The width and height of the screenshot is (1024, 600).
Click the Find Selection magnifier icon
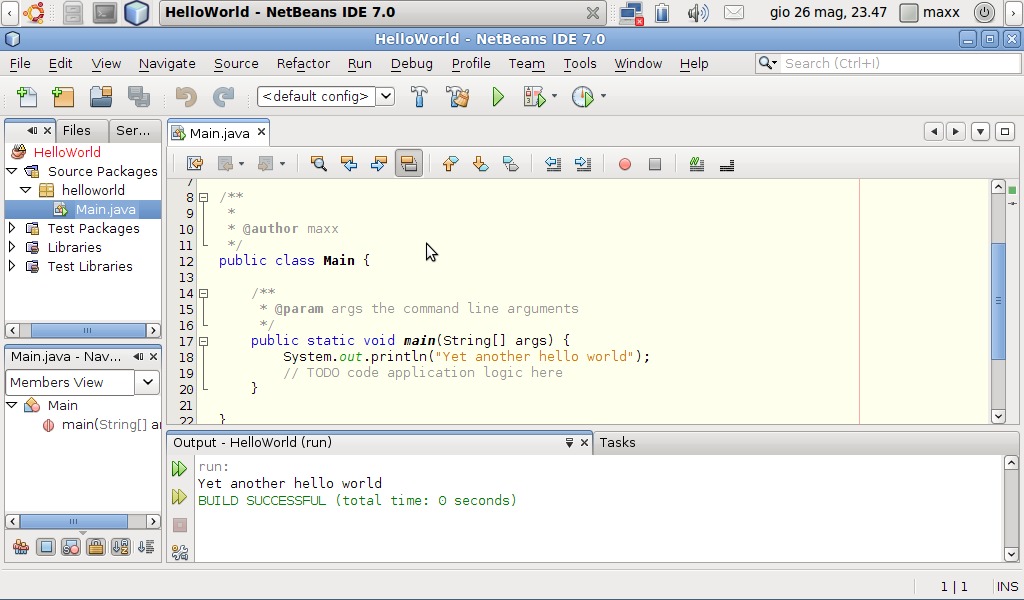click(319, 164)
